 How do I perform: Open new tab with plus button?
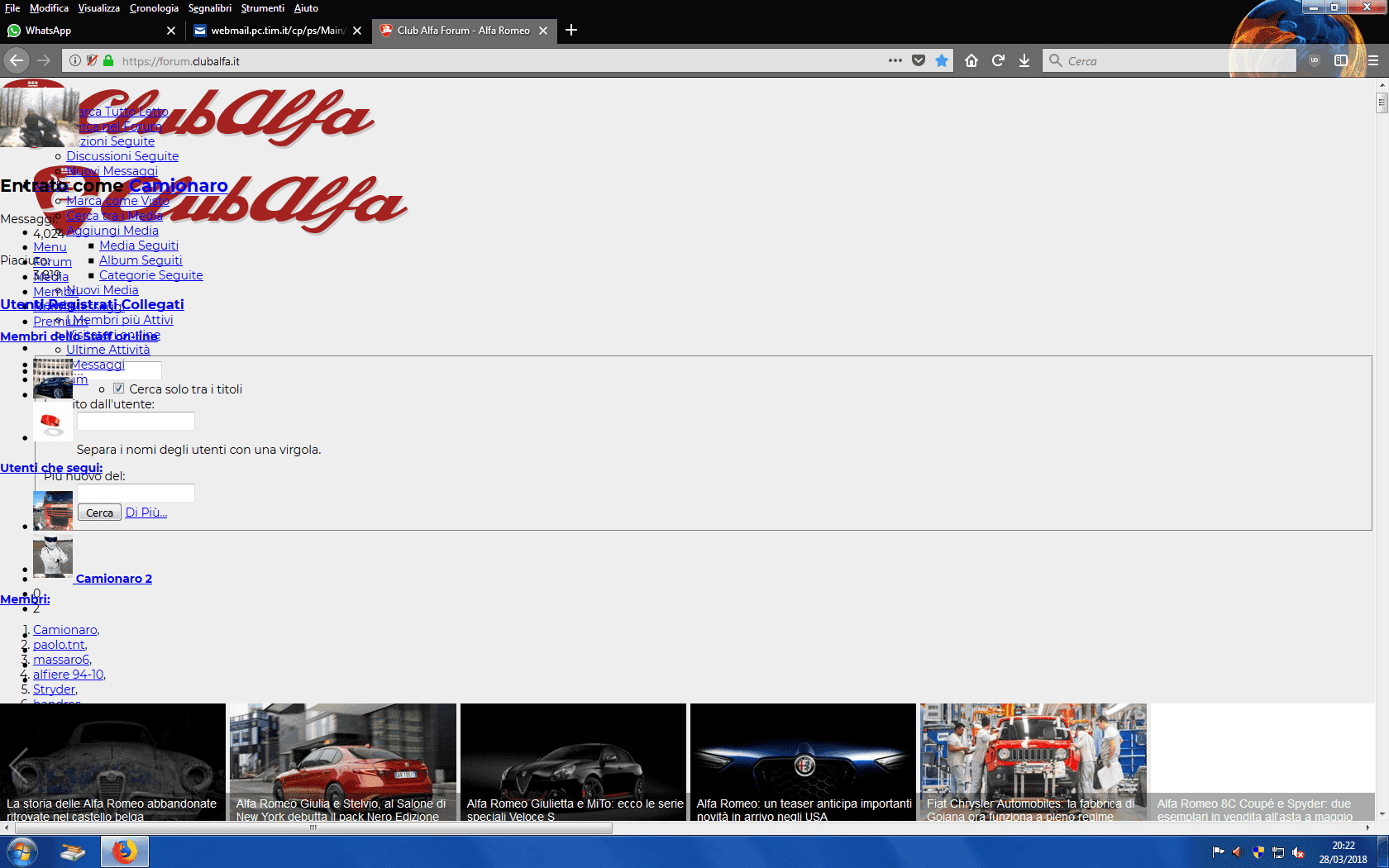(571, 31)
